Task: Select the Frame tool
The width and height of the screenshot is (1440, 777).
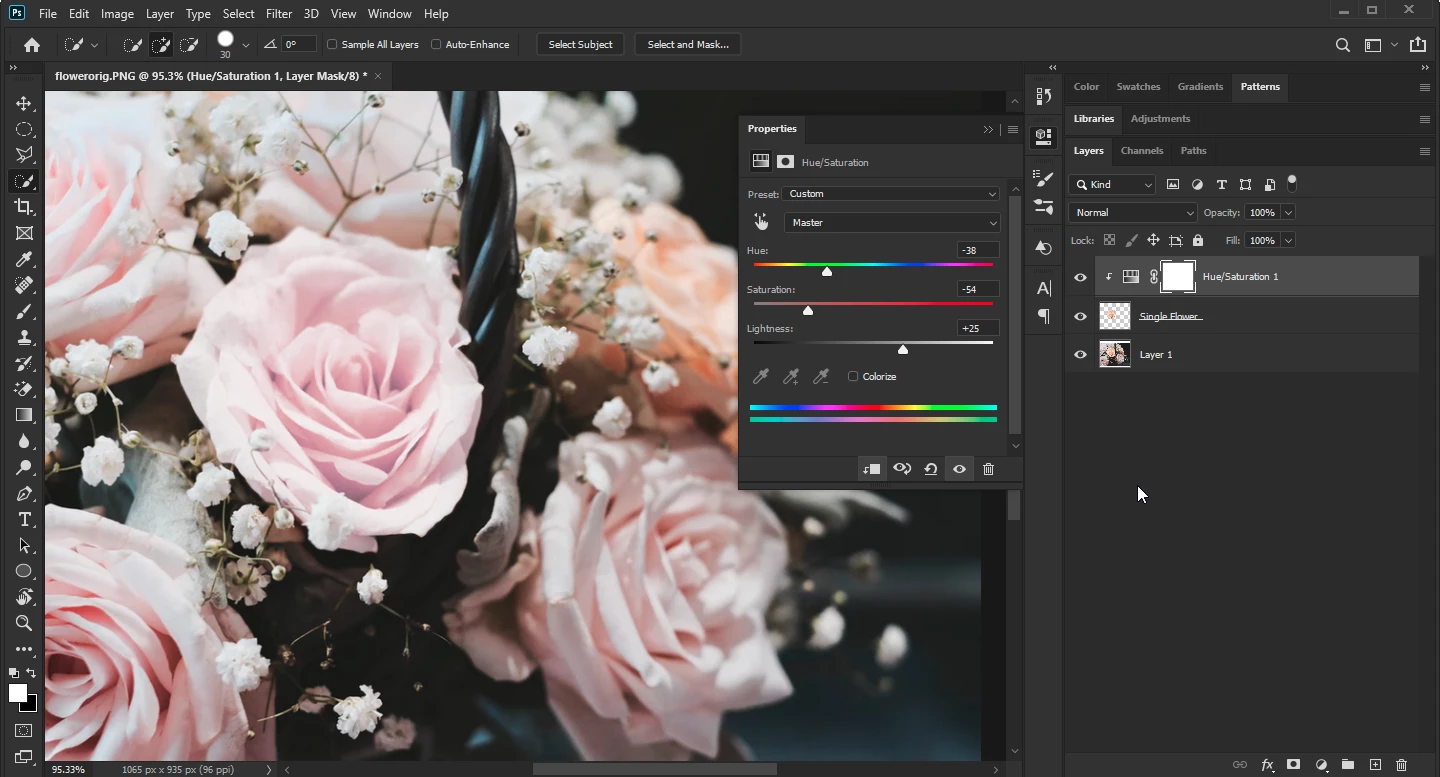Action: tap(24, 233)
